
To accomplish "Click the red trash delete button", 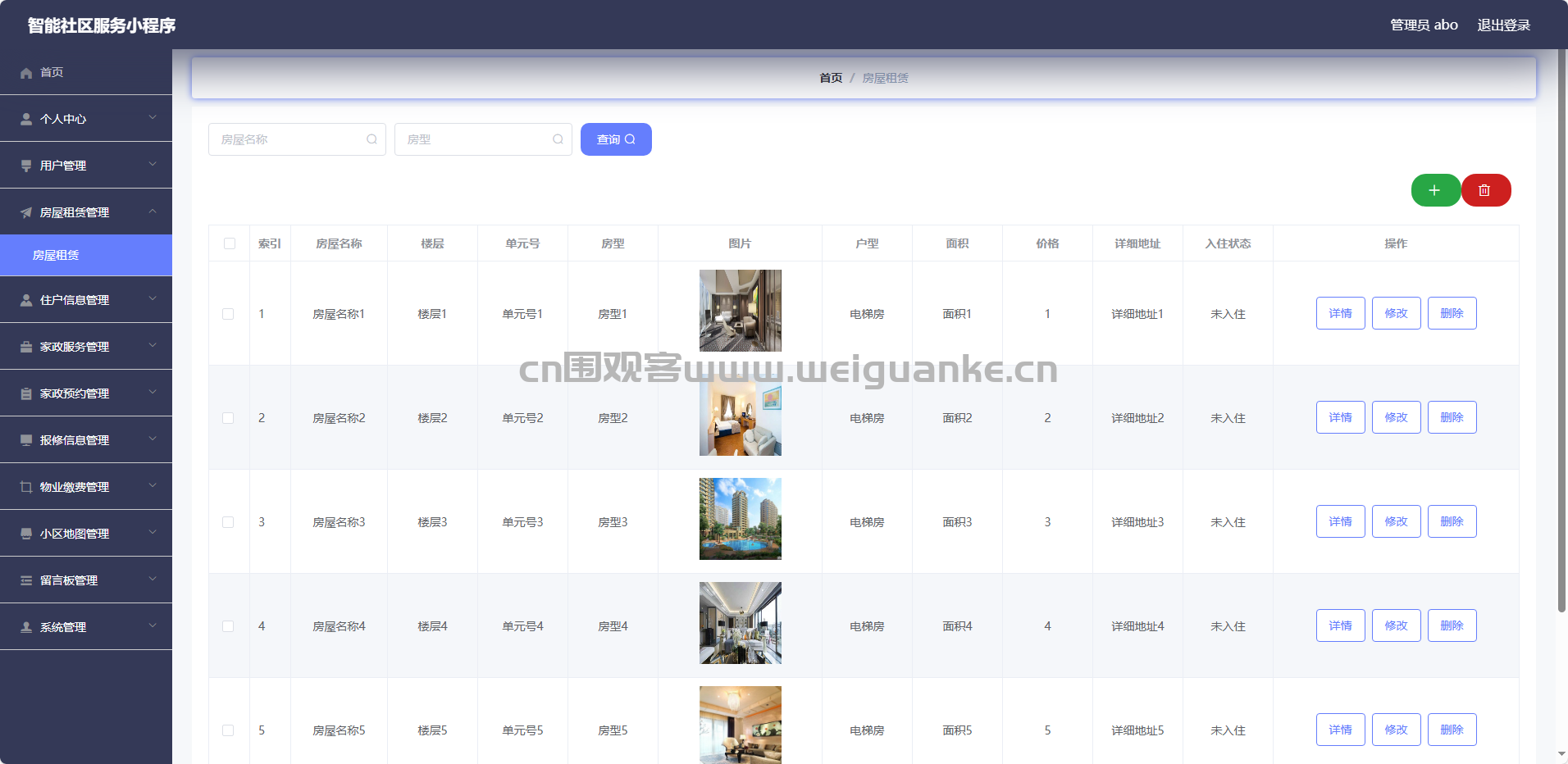I will coord(1485,190).
